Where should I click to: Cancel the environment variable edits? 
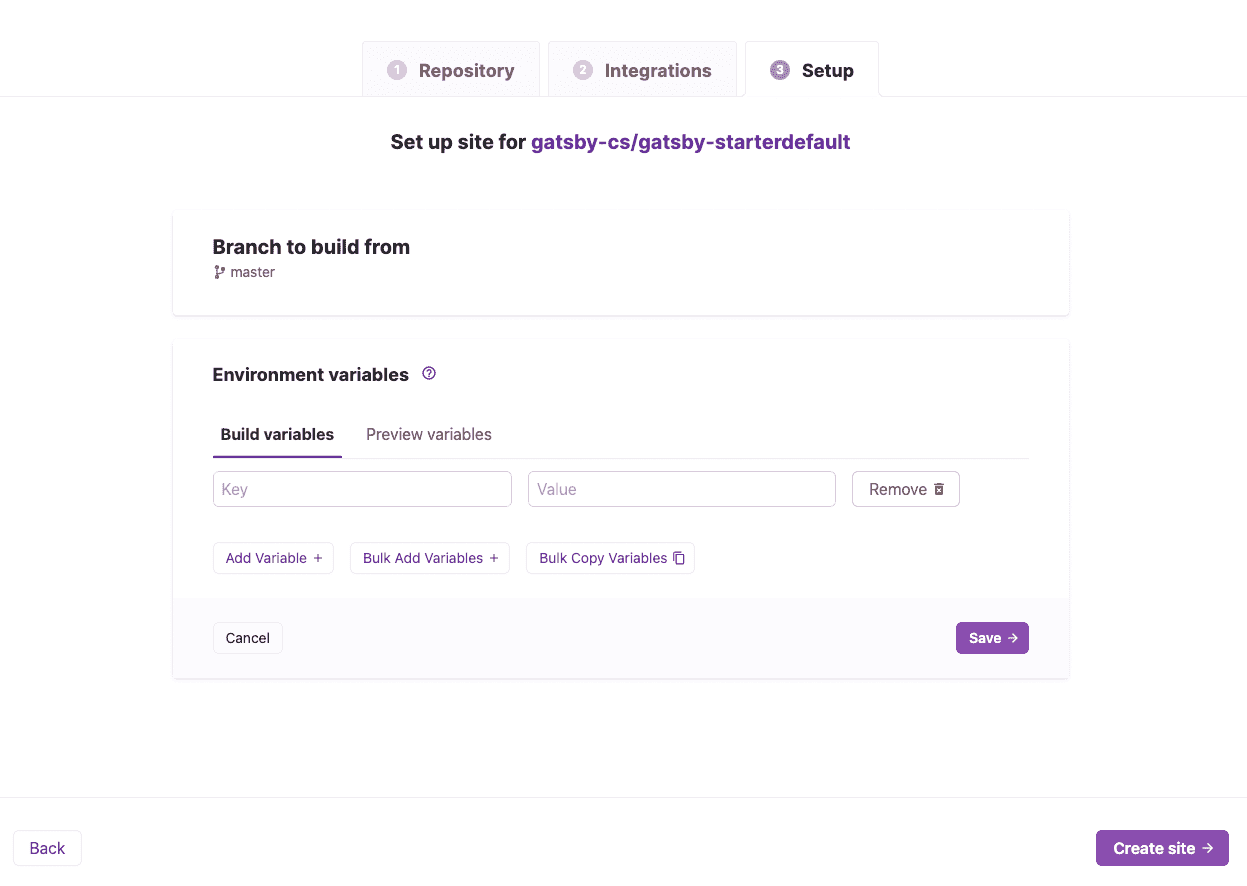click(x=248, y=638)
